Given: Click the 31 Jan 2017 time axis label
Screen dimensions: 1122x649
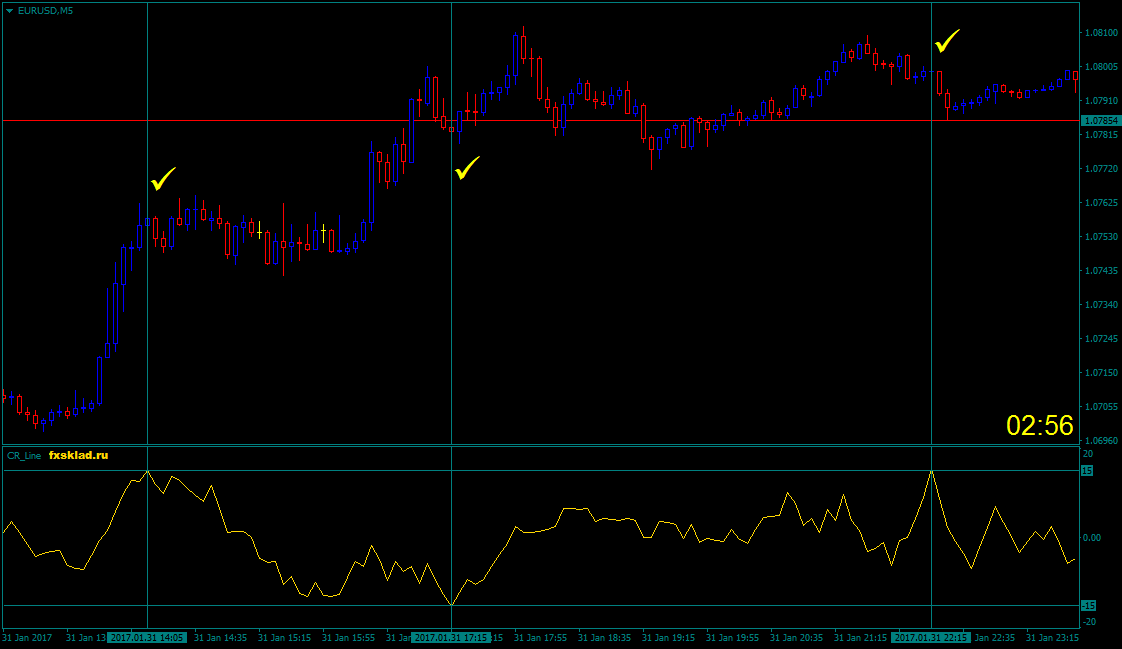Looking at the screenshot, I should [27, 638].
